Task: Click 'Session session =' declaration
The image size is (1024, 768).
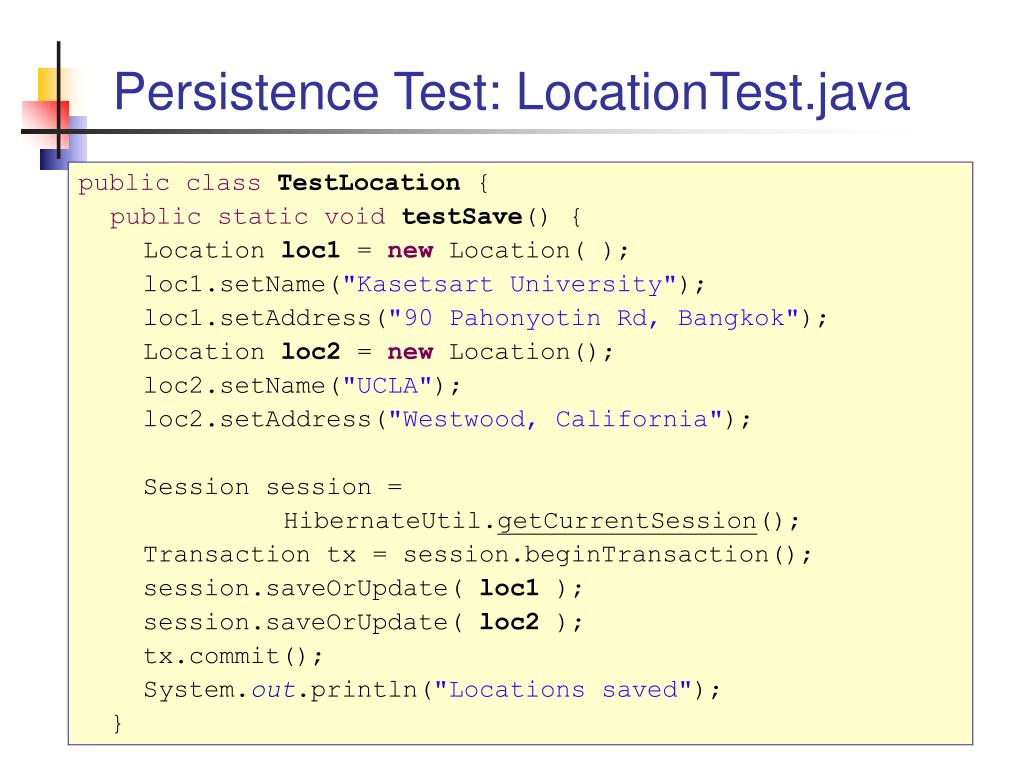Action: pyautogui.click(x=273, y=487)
